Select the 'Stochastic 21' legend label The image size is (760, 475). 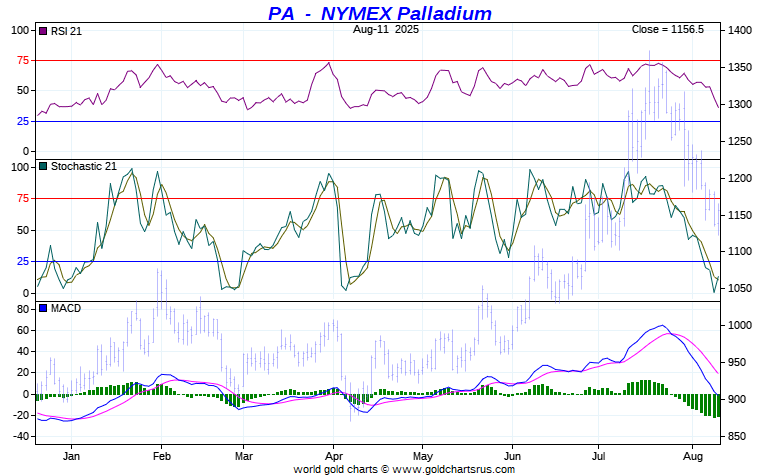pyautogui.click(x=84, y=166)
